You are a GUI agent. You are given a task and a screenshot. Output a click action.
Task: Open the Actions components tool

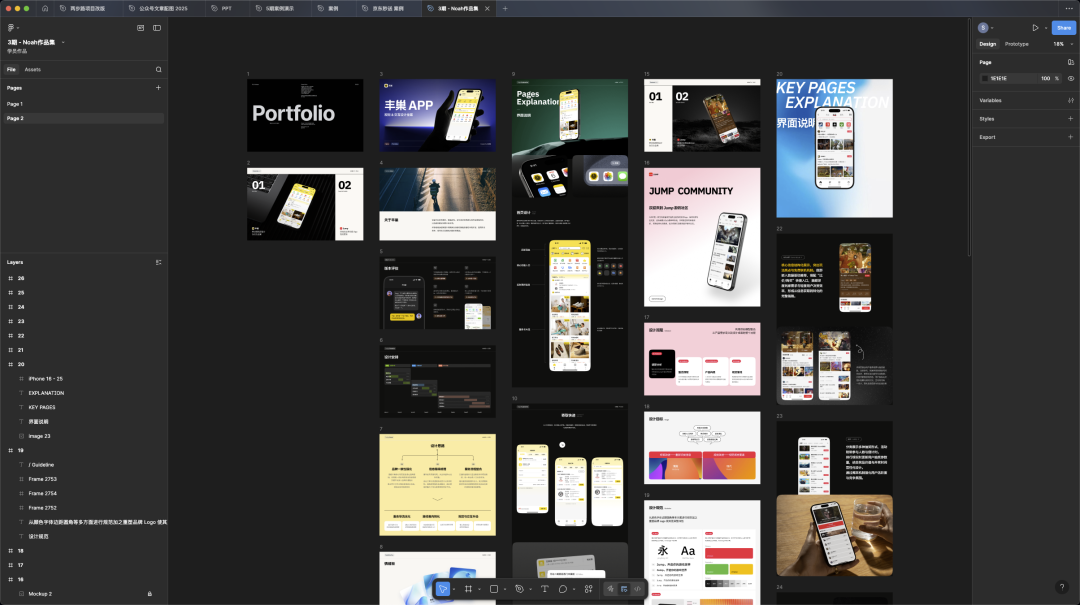pos(588,589)
